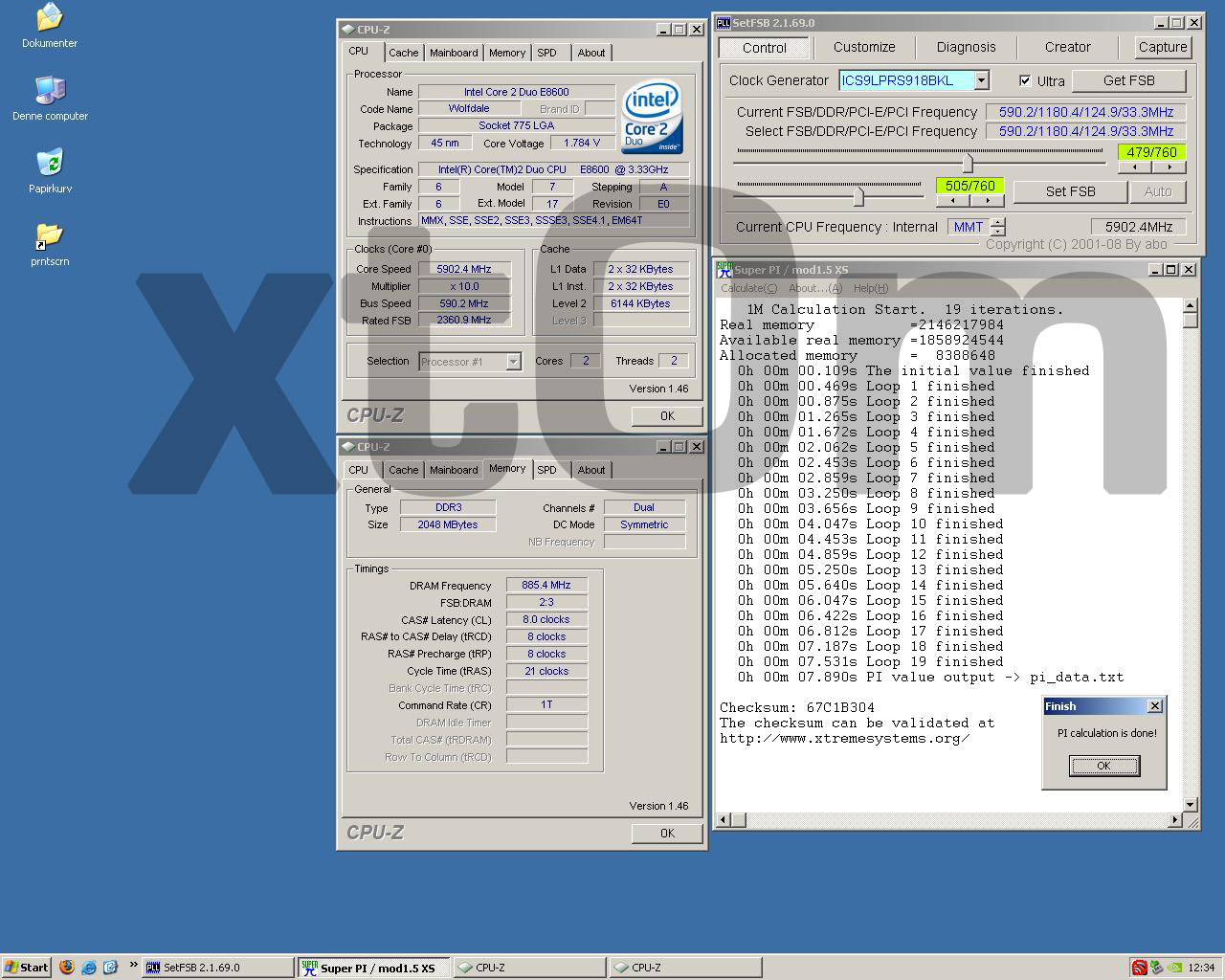
Task: Open the Dokumenter folder icon
Action: click(x=49, y=18)
